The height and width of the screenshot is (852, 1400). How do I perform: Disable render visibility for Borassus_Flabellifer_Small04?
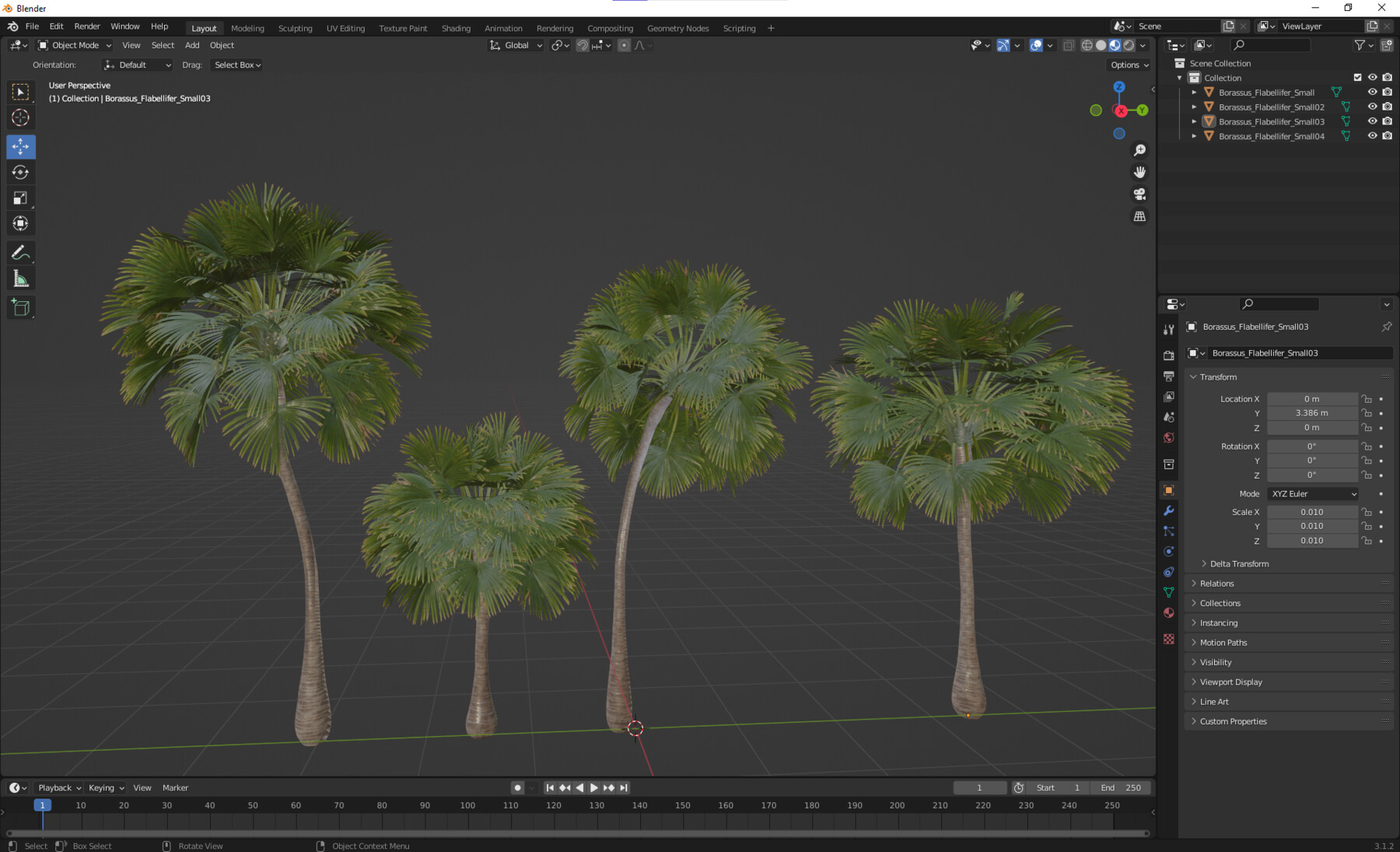click(1387, 135)
